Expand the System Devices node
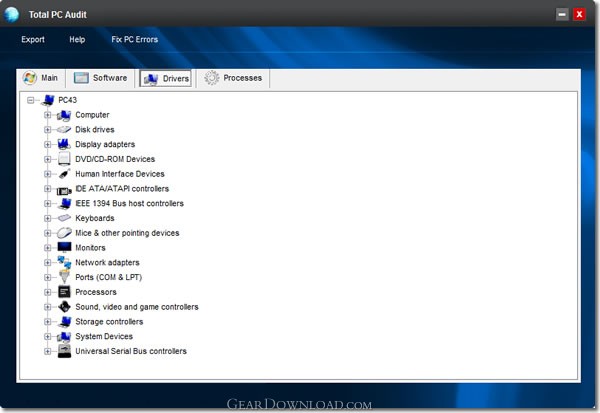 pyautogui.click(x=47, y=336)
